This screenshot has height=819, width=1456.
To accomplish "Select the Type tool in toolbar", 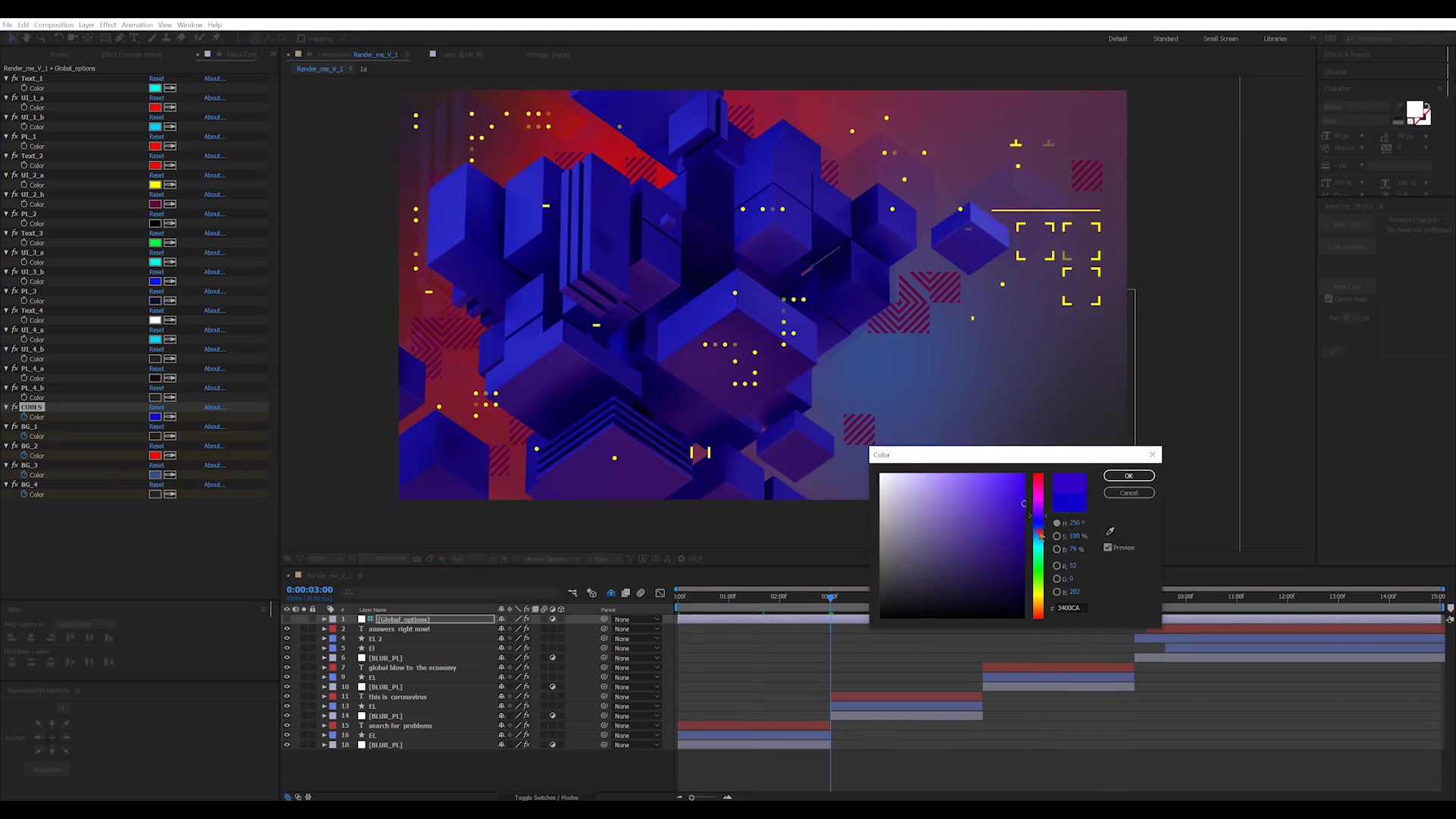I will [134, 38].
